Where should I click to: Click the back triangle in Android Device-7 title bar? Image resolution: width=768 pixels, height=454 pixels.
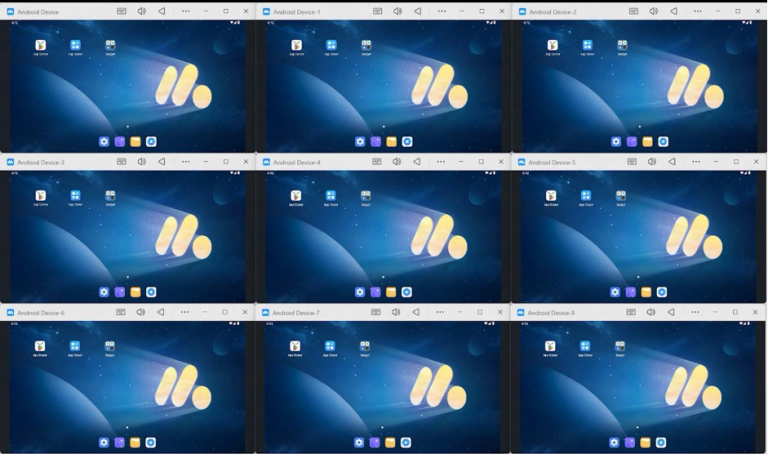point(416,311)
